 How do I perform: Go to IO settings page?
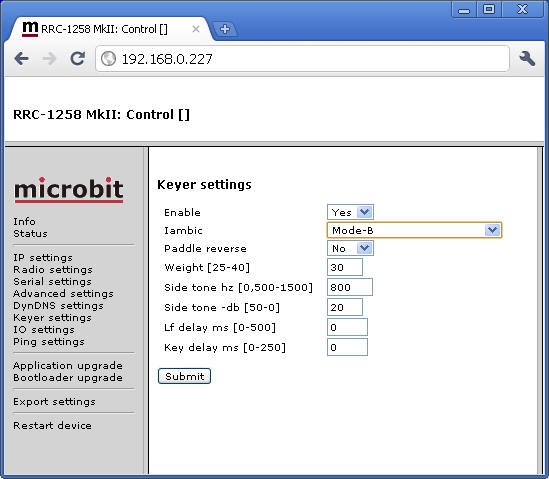44,330
